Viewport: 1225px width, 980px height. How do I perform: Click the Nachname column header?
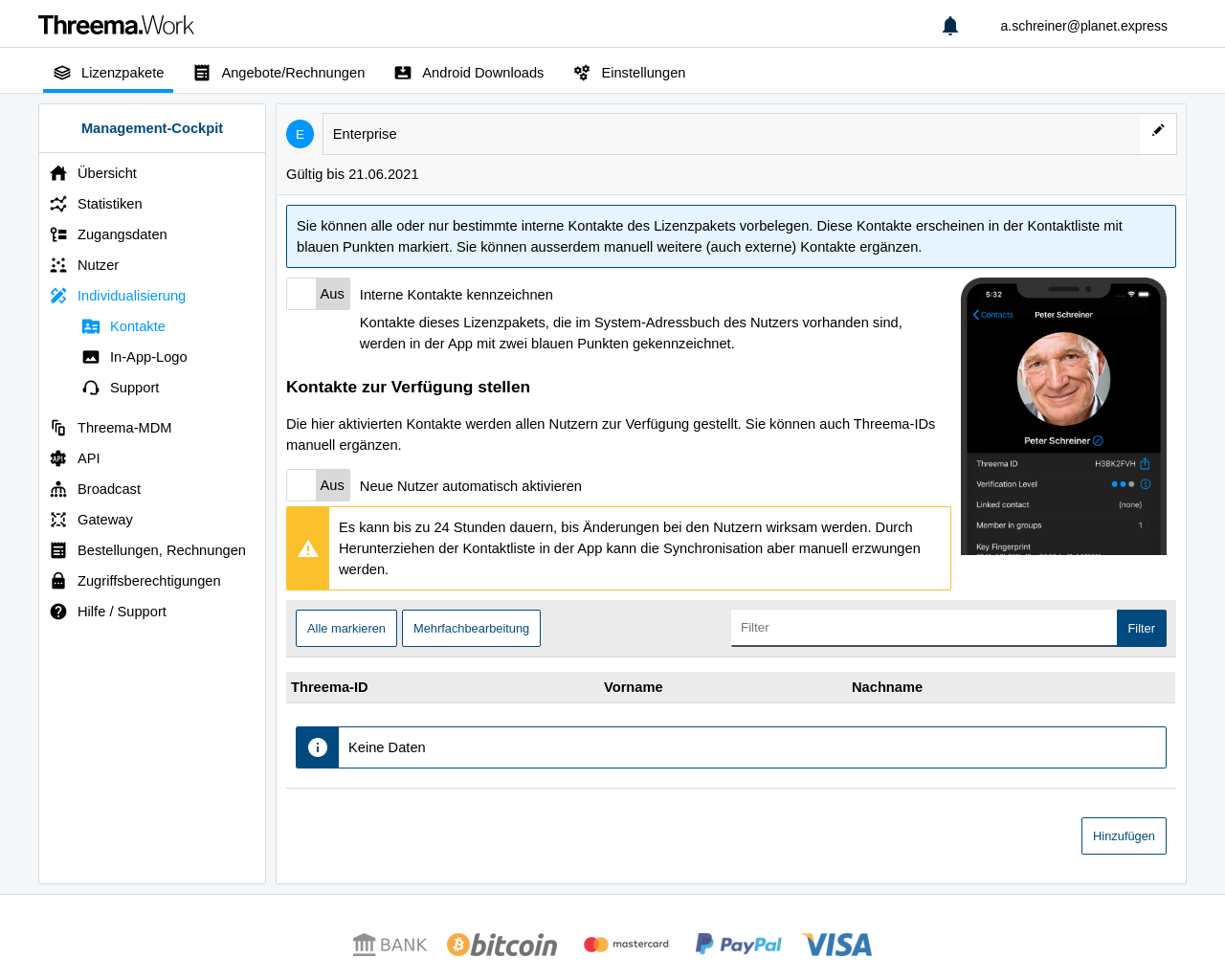click(x=887, y=687)
